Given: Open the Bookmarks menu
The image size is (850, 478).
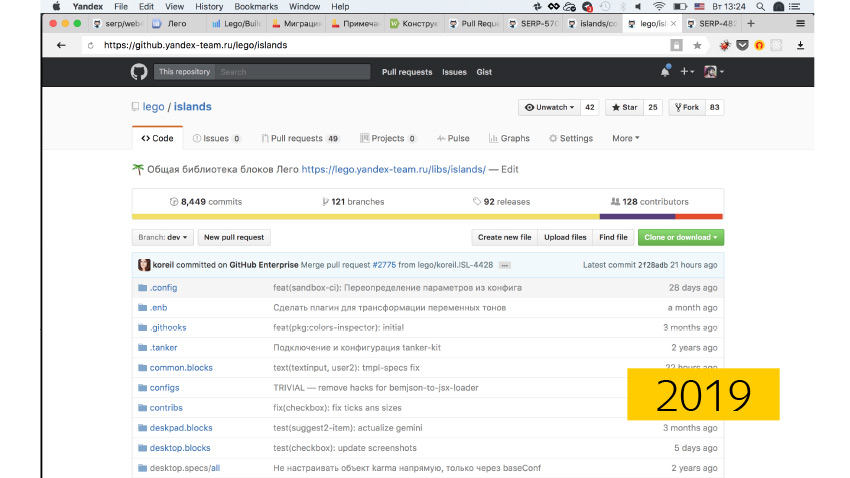Looking at the screenshot, I should pos(256,7).
